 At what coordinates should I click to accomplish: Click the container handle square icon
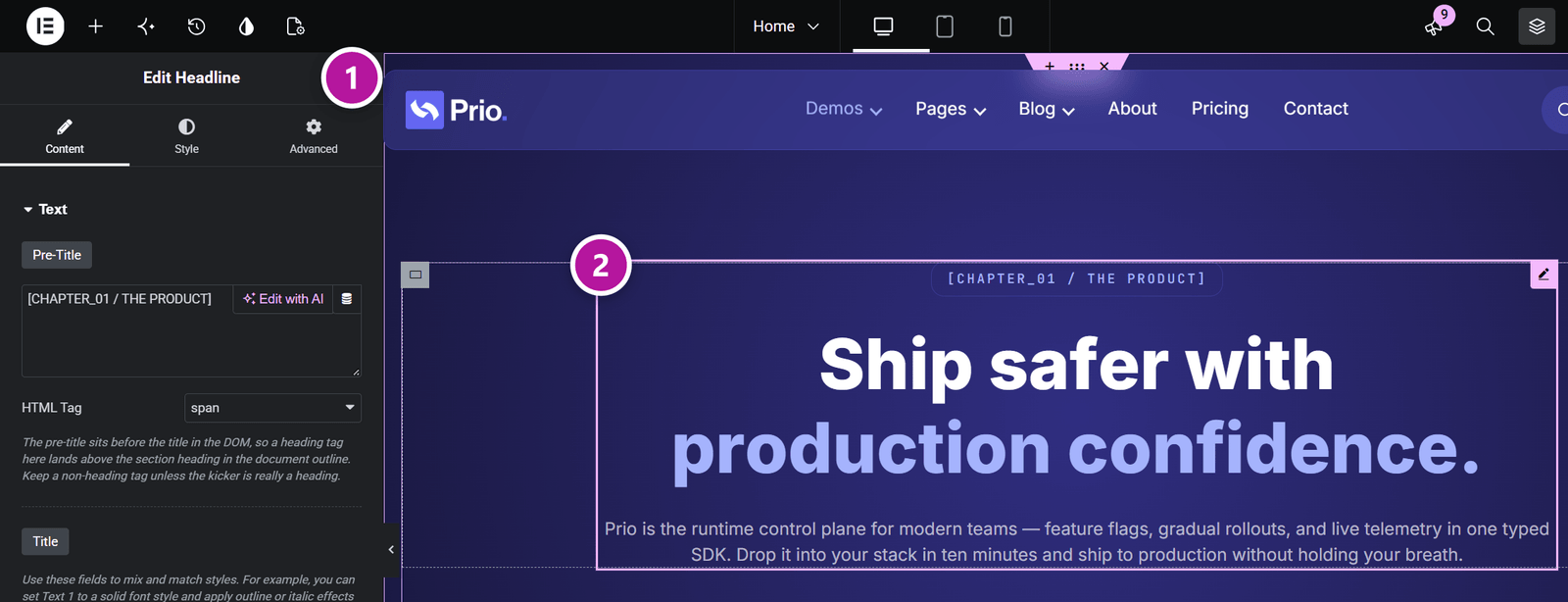click(416, 275)
